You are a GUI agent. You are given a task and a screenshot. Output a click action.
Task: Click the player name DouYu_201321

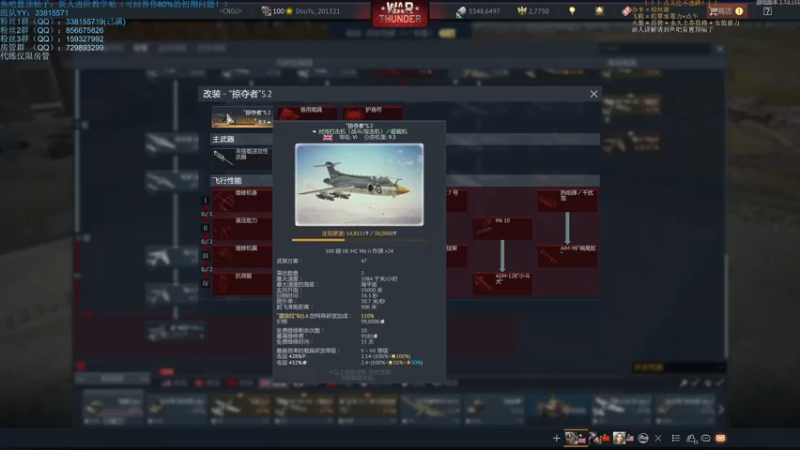(317, 11)
